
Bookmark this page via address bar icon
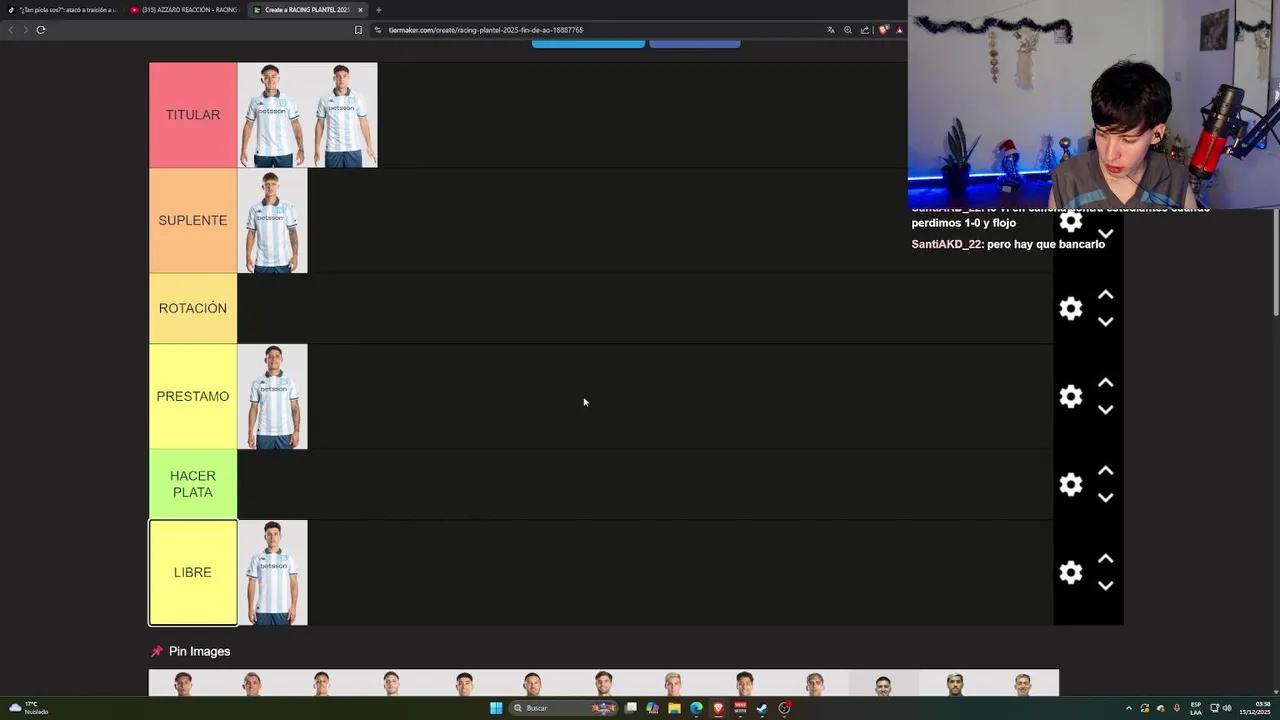(x=358, y=30)
